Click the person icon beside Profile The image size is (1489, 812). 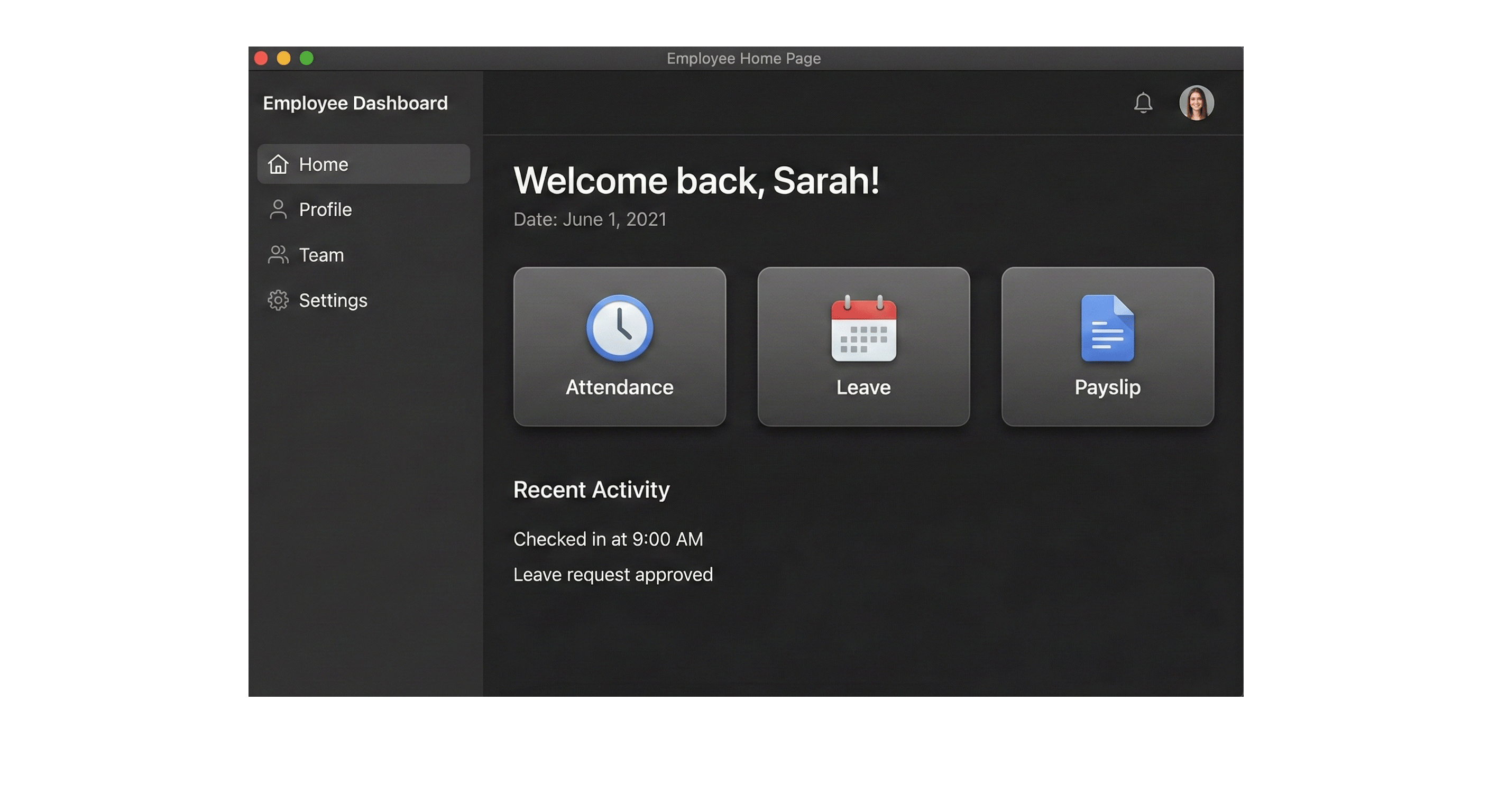278,209
